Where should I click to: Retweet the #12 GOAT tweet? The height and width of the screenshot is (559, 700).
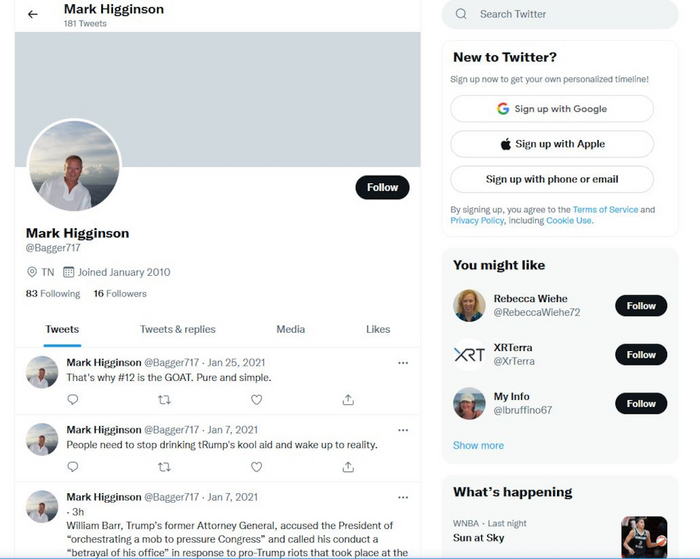[x=164, y=400]
